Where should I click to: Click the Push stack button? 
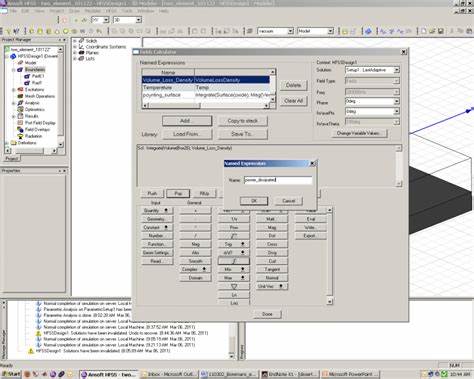[x=152, y=193]
